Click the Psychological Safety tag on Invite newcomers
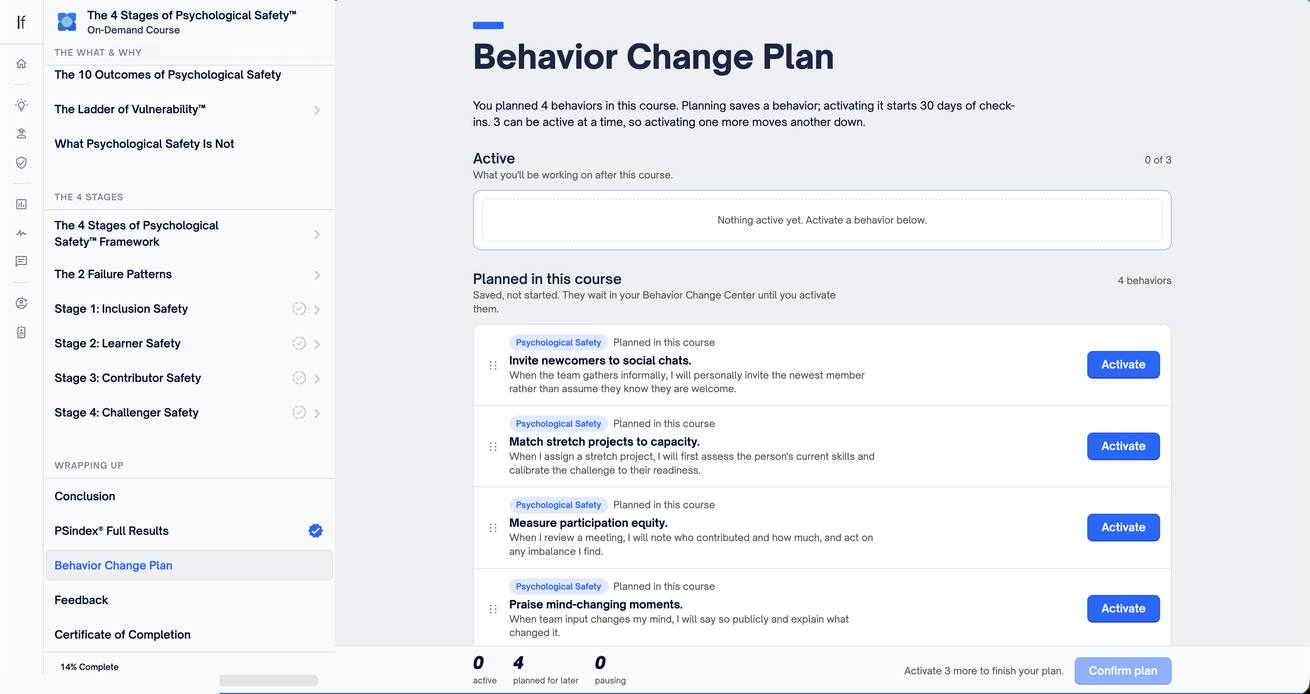1310x694 pixels. (558, 342)
